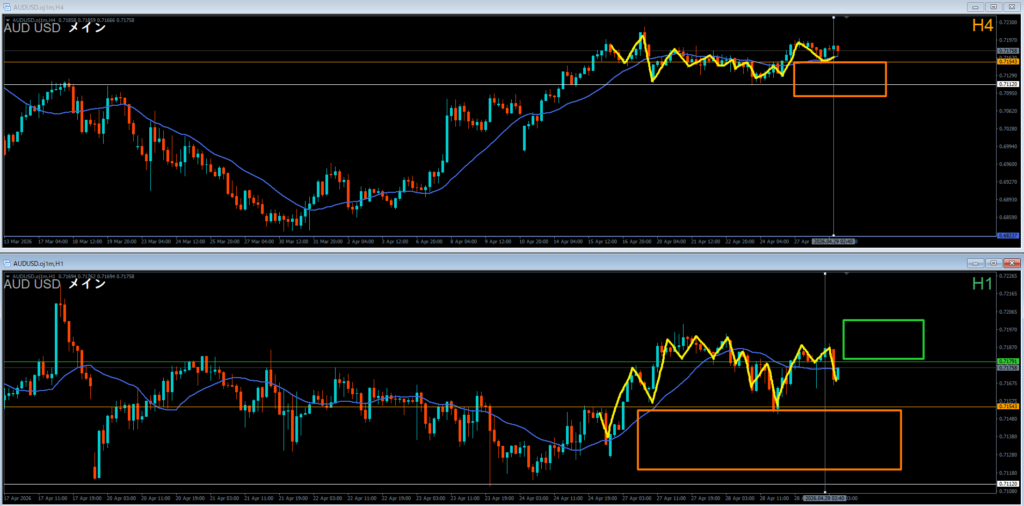The height and width of the screenshot is (506, 1024).
Task: Click the 0.72300 axis value in H4 chart
Action: tap(1006, 22)
